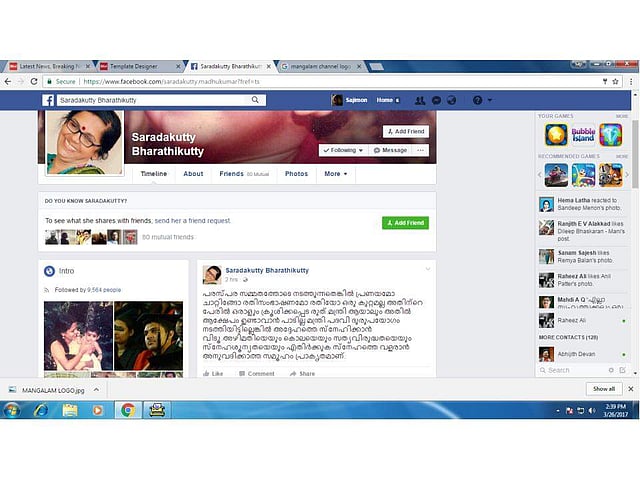Viewport: 640px width, 480px height.
Task: Click the Share icon under the post
Action: pos(301,373)
